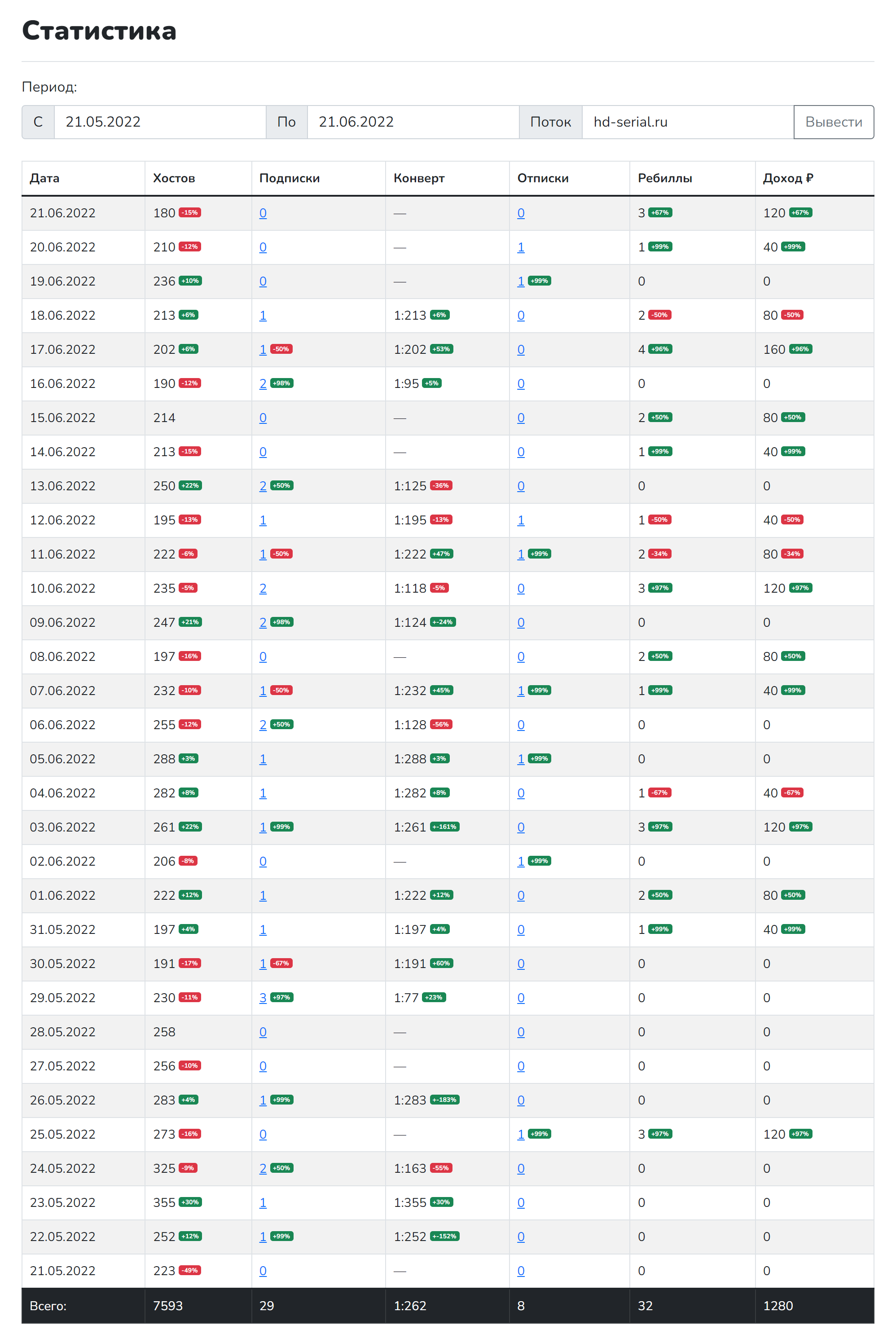Open unsubscribes link for 20.06.2022
The width and height of the screenshot is (896, 1338).
[521, 247]
